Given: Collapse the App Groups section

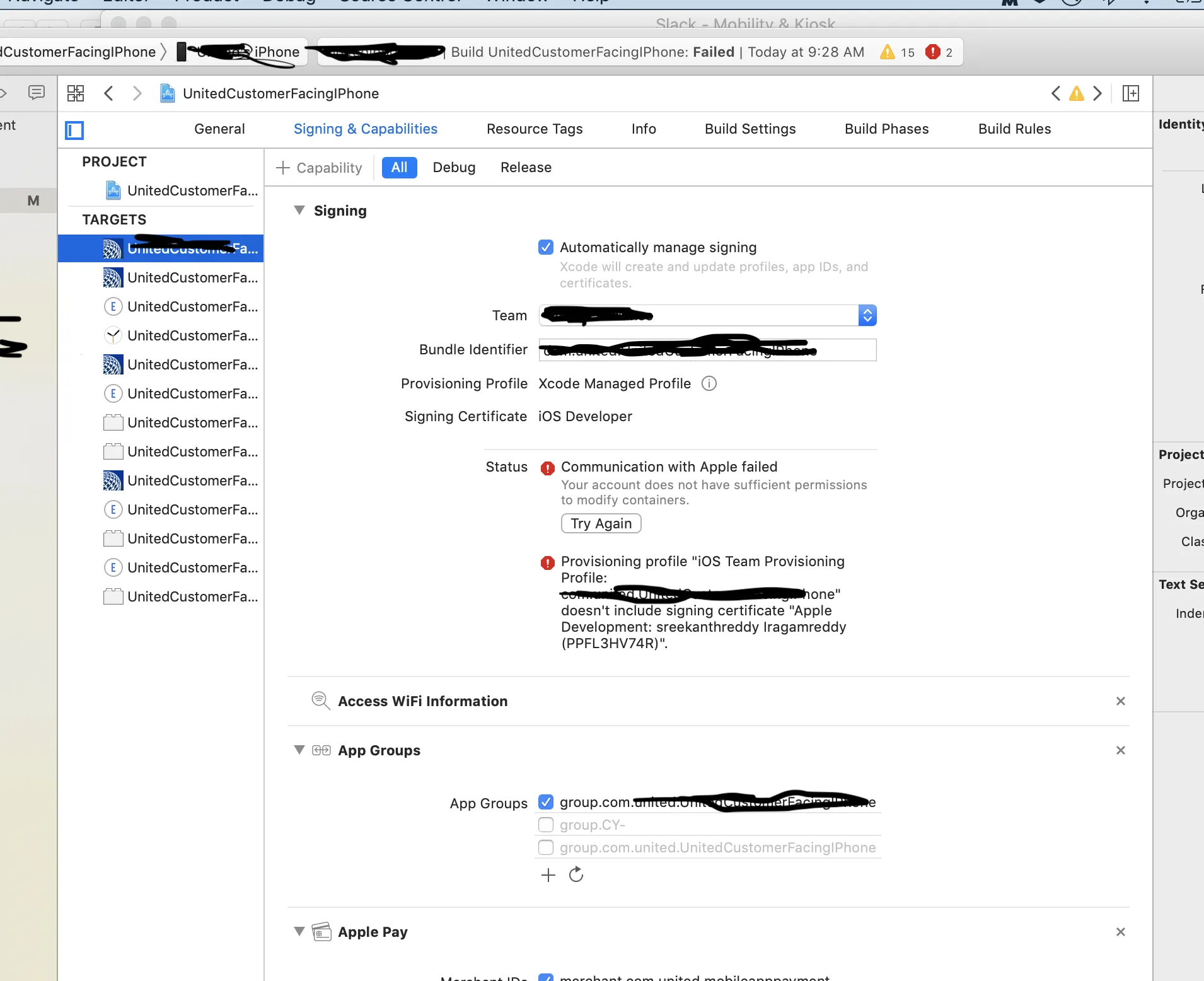Looking at the screenshot, I should click(x=299, y=750).
